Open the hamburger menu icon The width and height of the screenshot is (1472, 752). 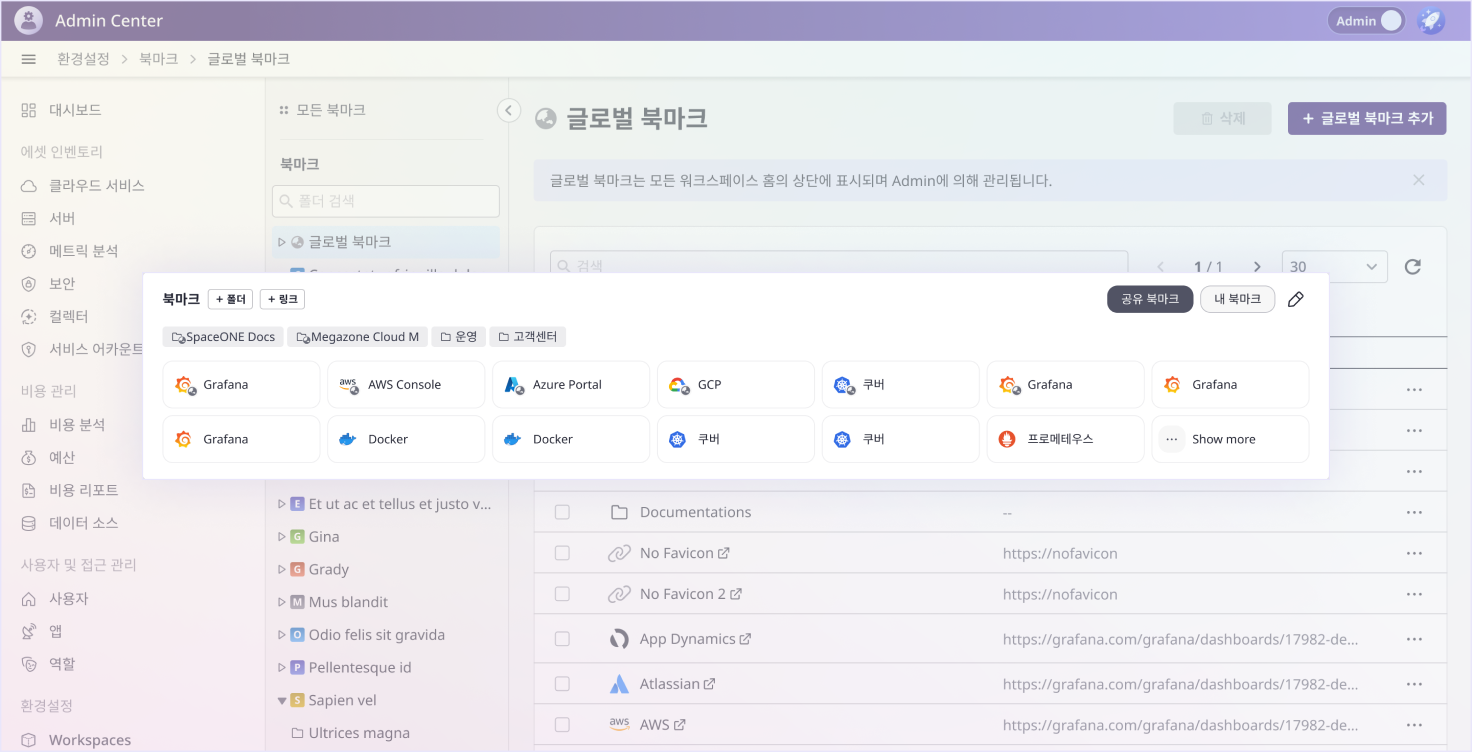click(28, 60)
